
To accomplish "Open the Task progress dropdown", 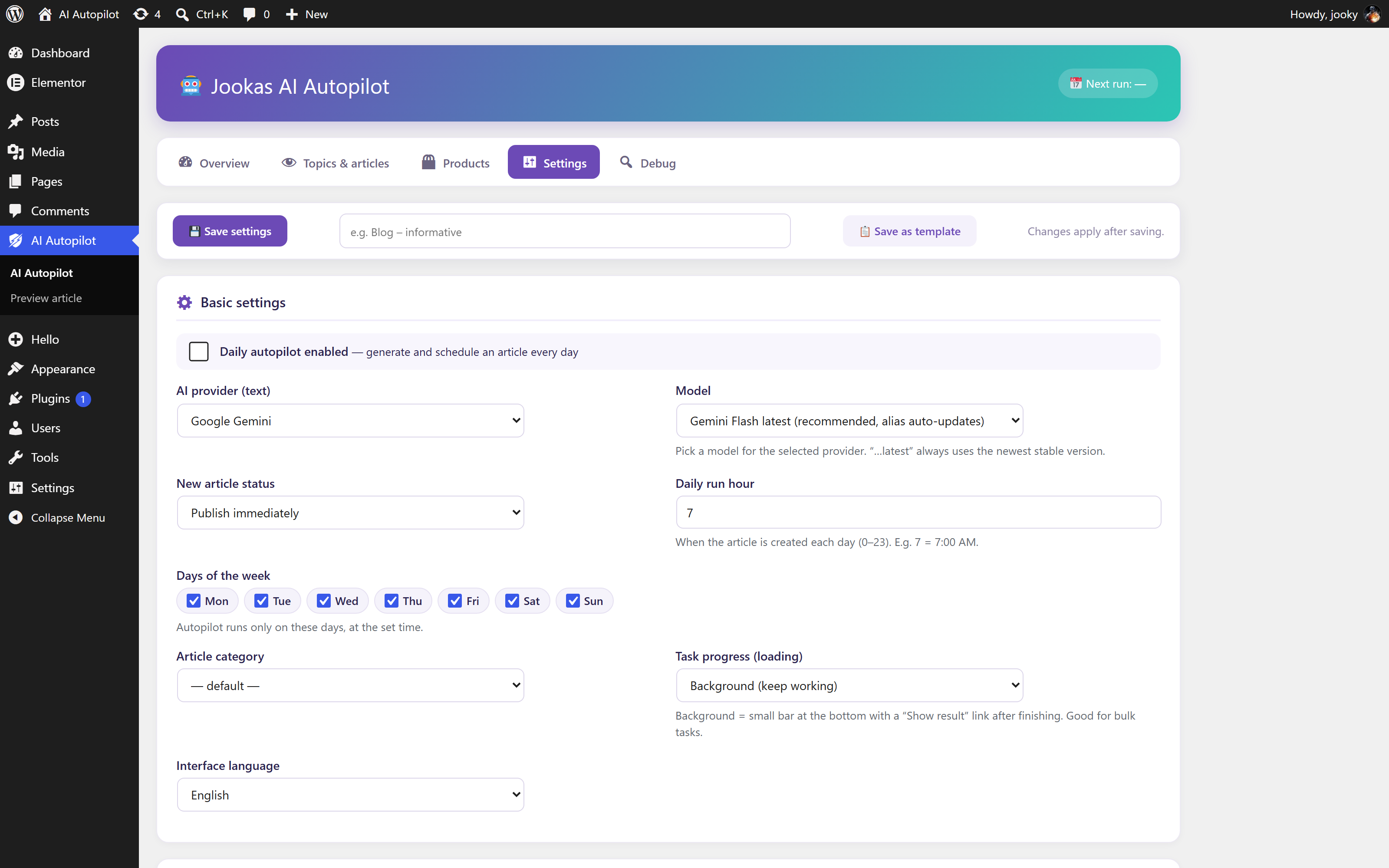I will (x=849, y=685).
